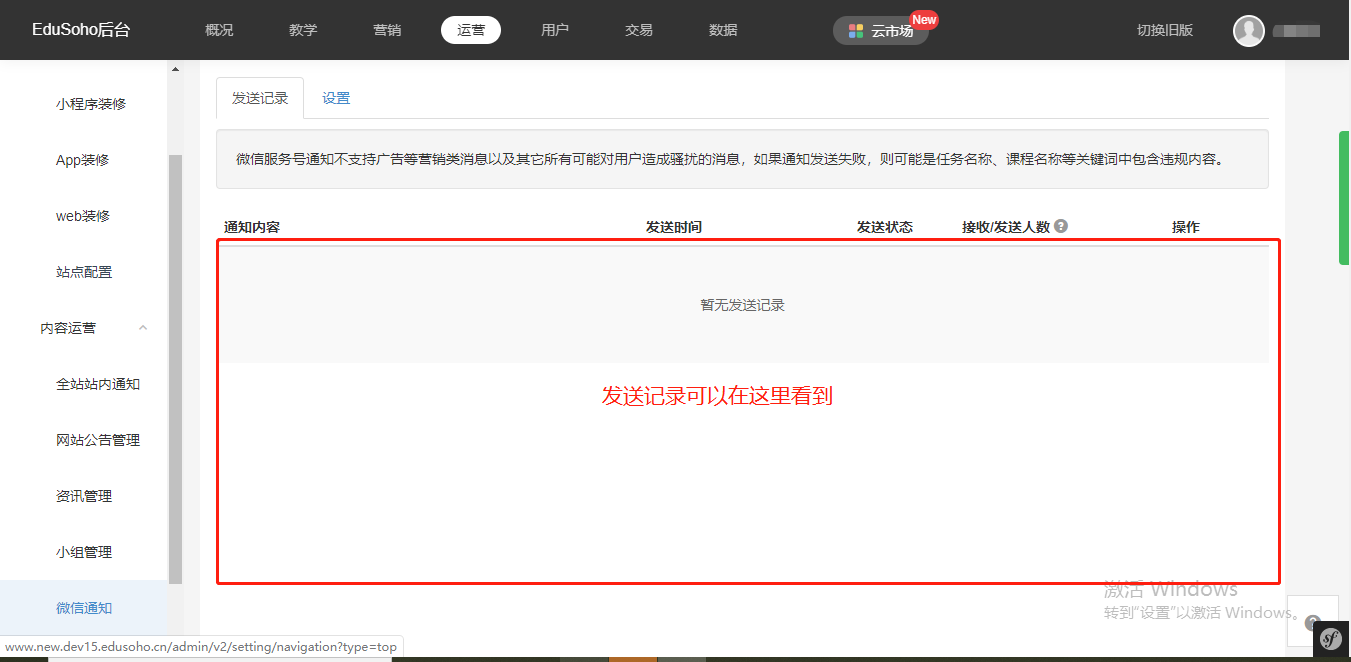Click the 切换旧版 link
Image resolution: width=1351 pixels, height=662 pixels.
pyautogui.click(x=1165, y=30)
